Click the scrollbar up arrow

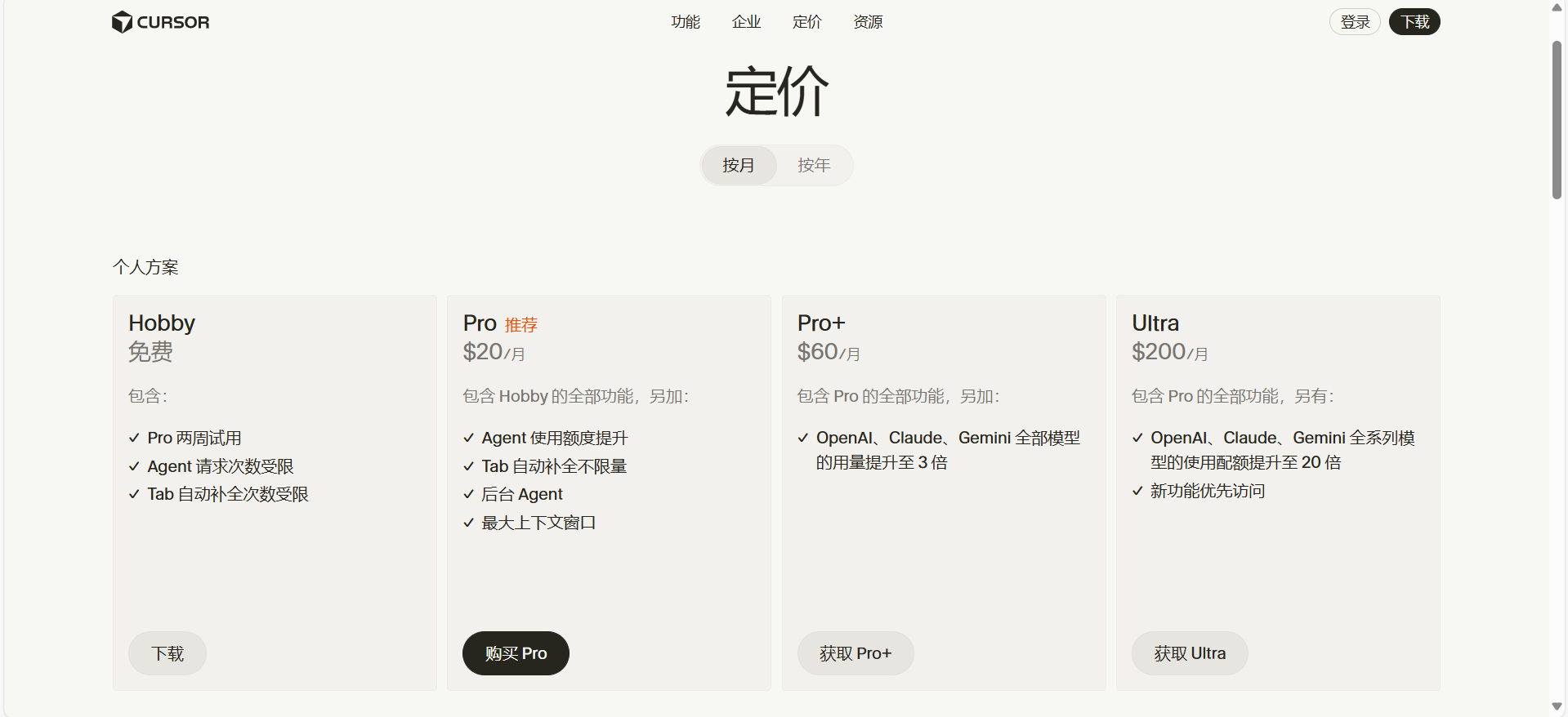(1557, 7)
